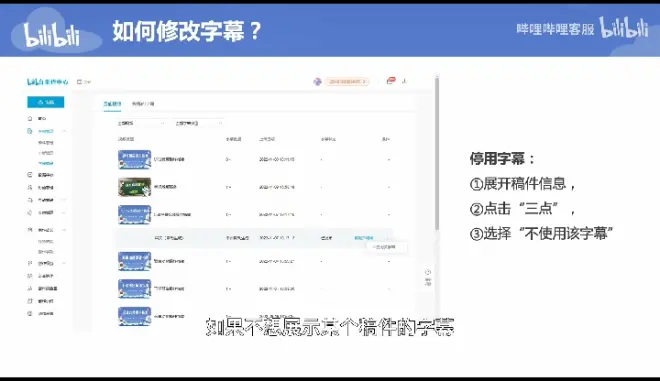Open the fans management sidebar icon
The image size is (660, 381).
(x=29, y=187)
